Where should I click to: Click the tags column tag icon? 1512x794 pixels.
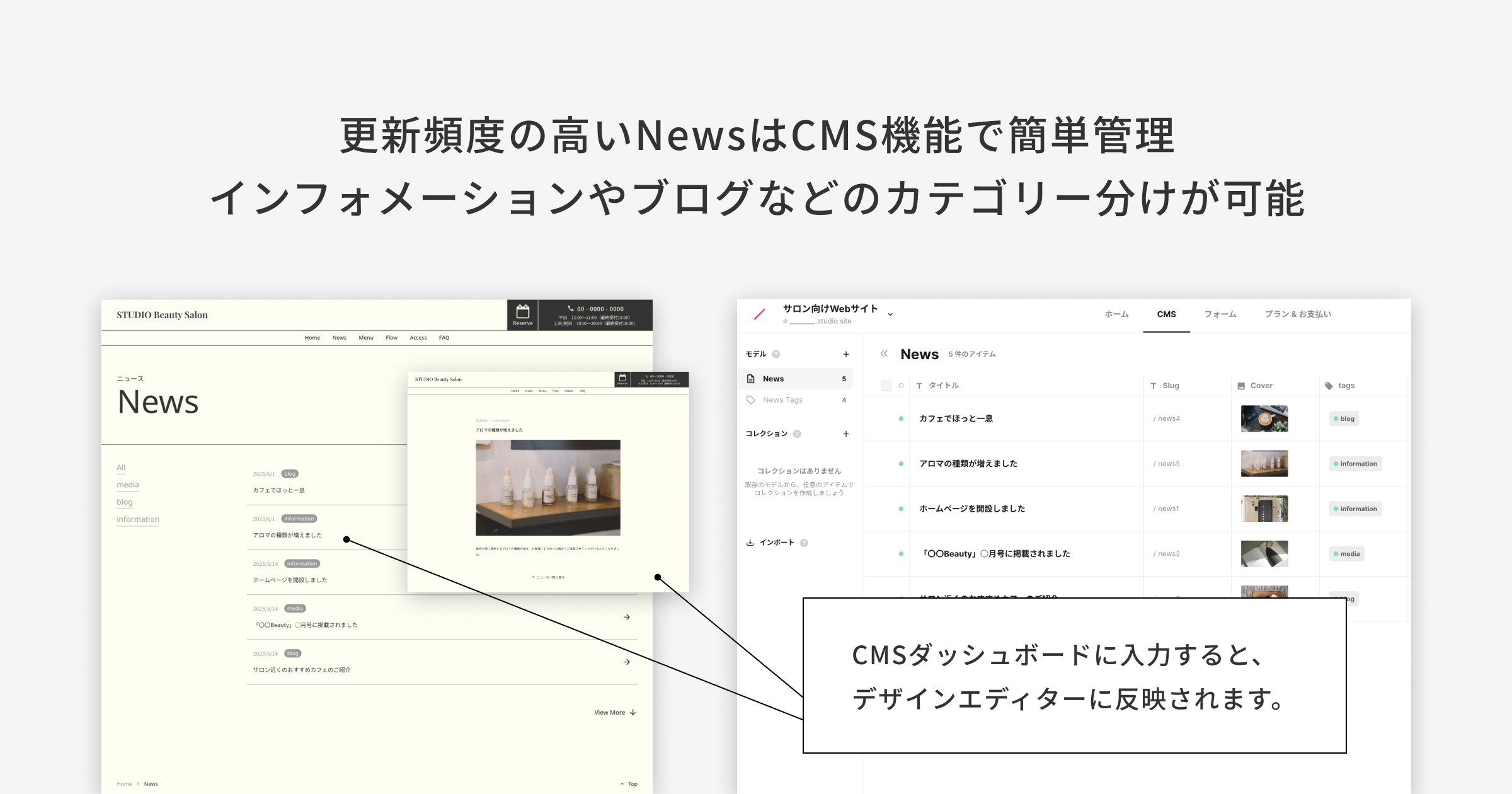click(1329, 386)
